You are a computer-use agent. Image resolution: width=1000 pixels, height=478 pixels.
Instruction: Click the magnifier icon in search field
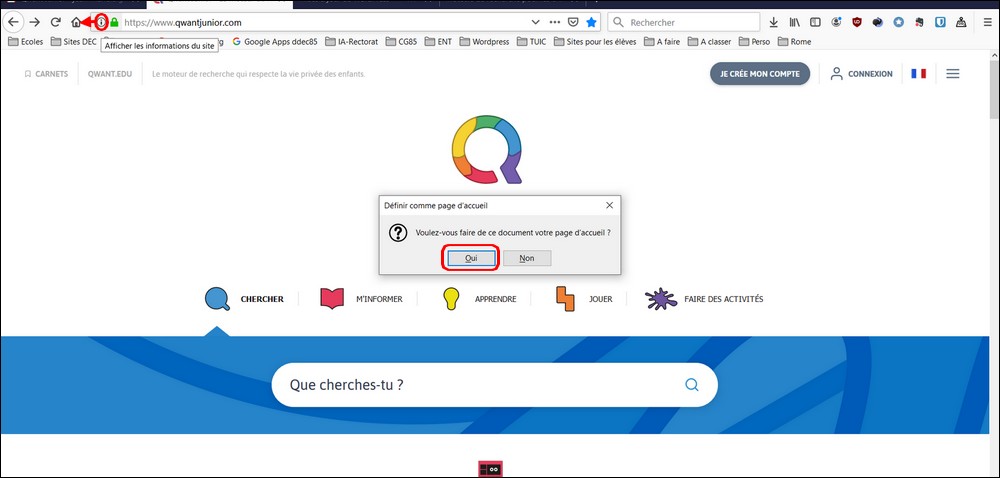692,385
